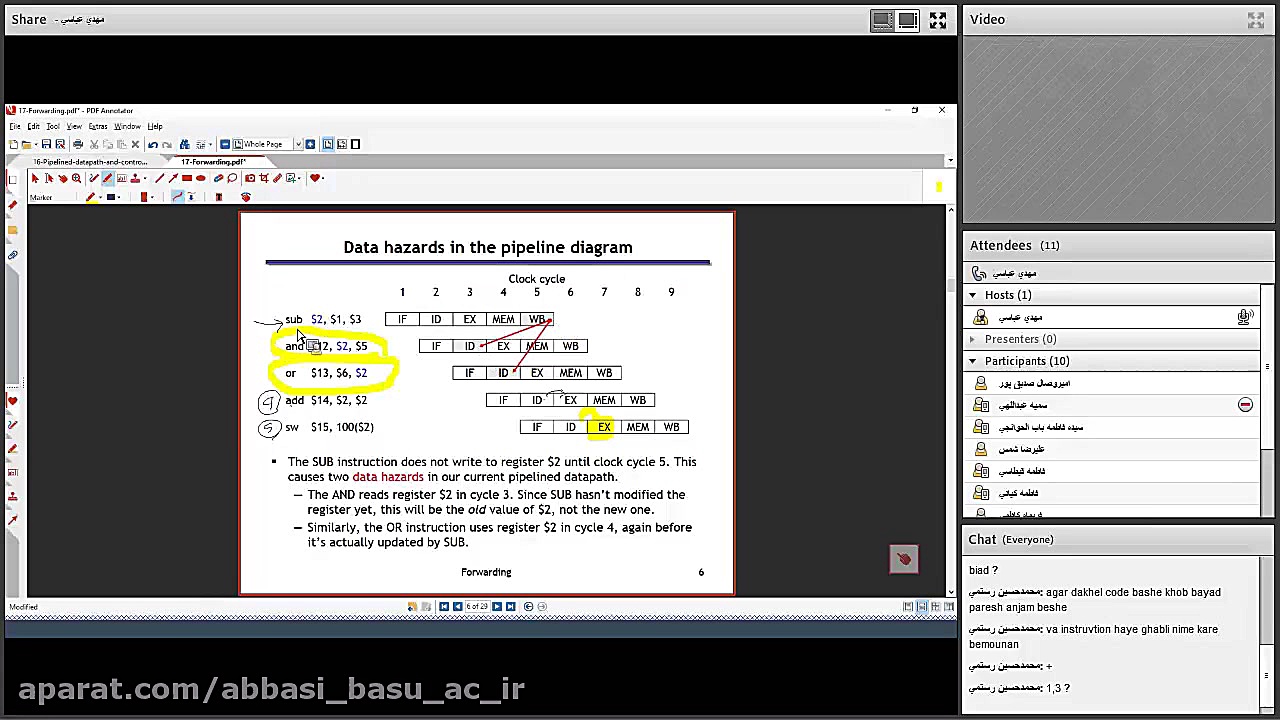Select the Line drawing tool

[159, 178]
